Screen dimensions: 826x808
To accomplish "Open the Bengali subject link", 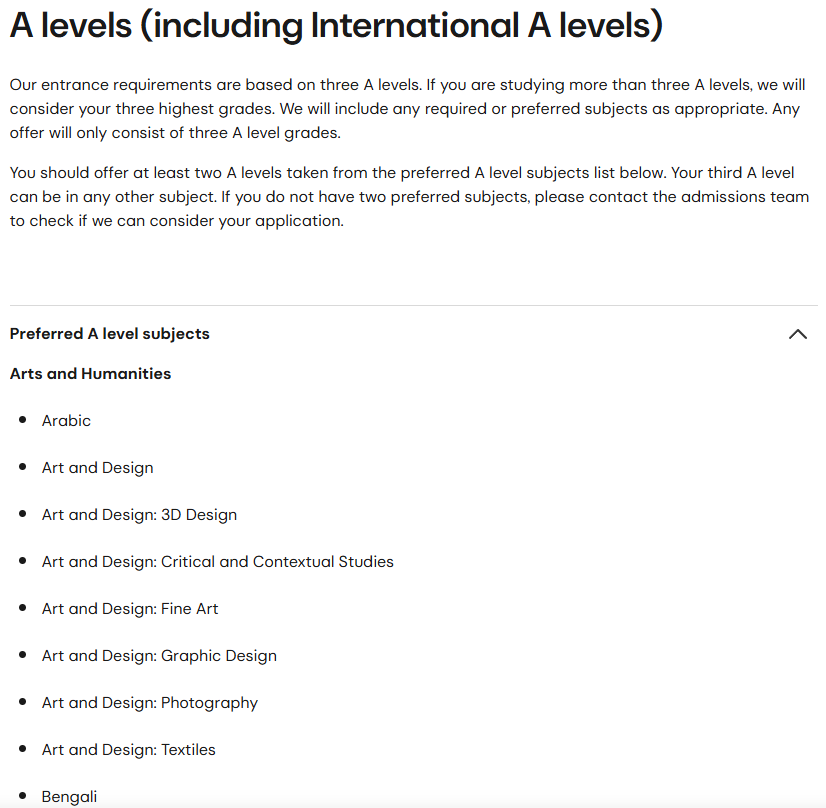I will [x=69, y=796].
